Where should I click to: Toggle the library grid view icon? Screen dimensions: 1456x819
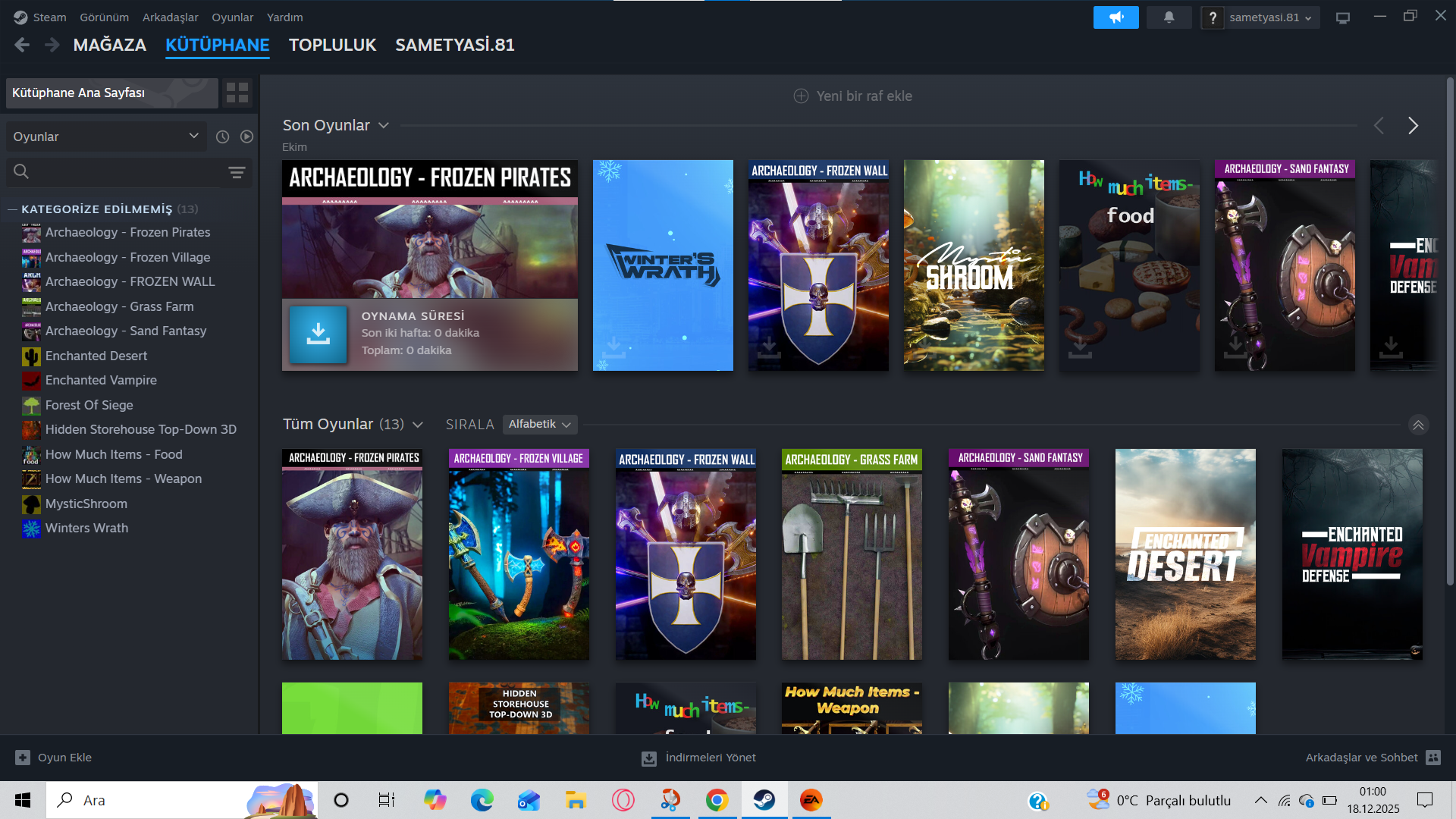[x=237, y=93]
